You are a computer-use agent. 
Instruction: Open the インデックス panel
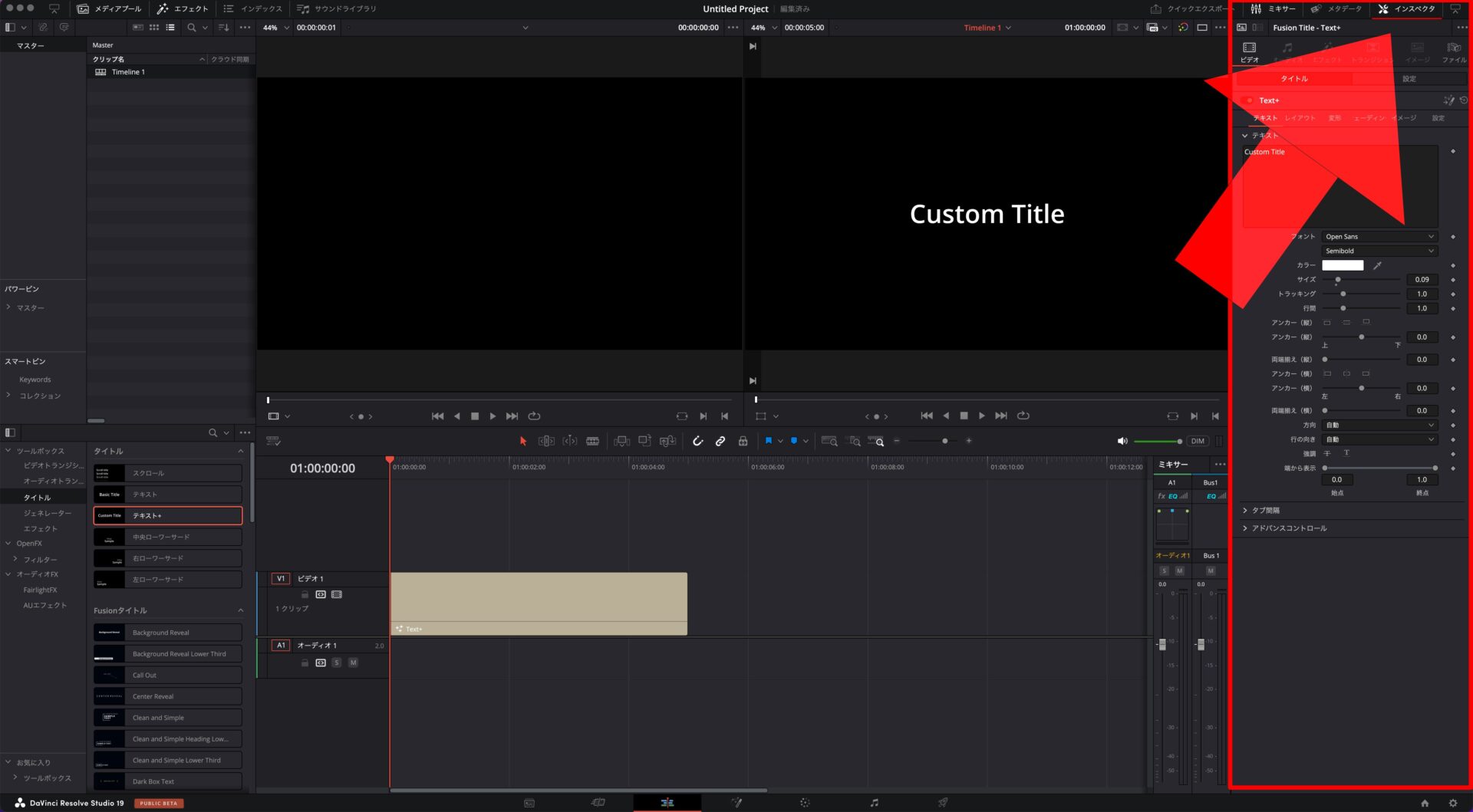click(x=252, y=9)
